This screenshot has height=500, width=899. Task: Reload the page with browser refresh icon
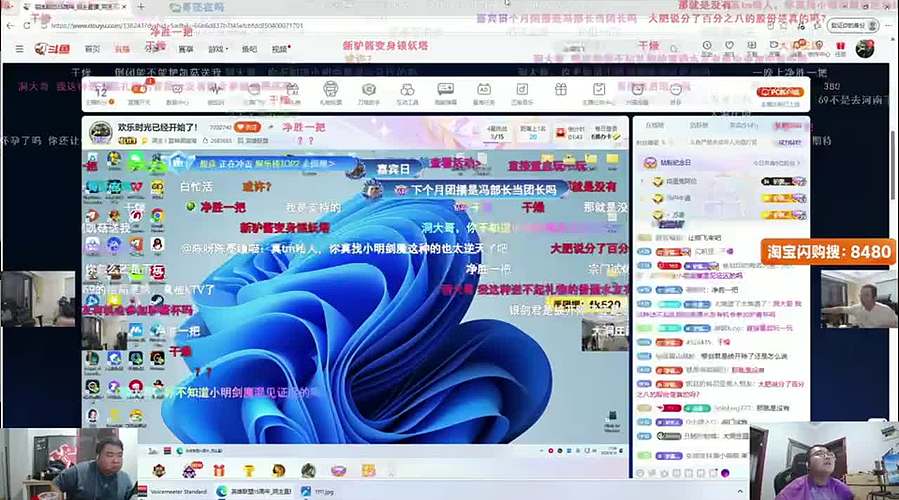click(x=27, y=26)
